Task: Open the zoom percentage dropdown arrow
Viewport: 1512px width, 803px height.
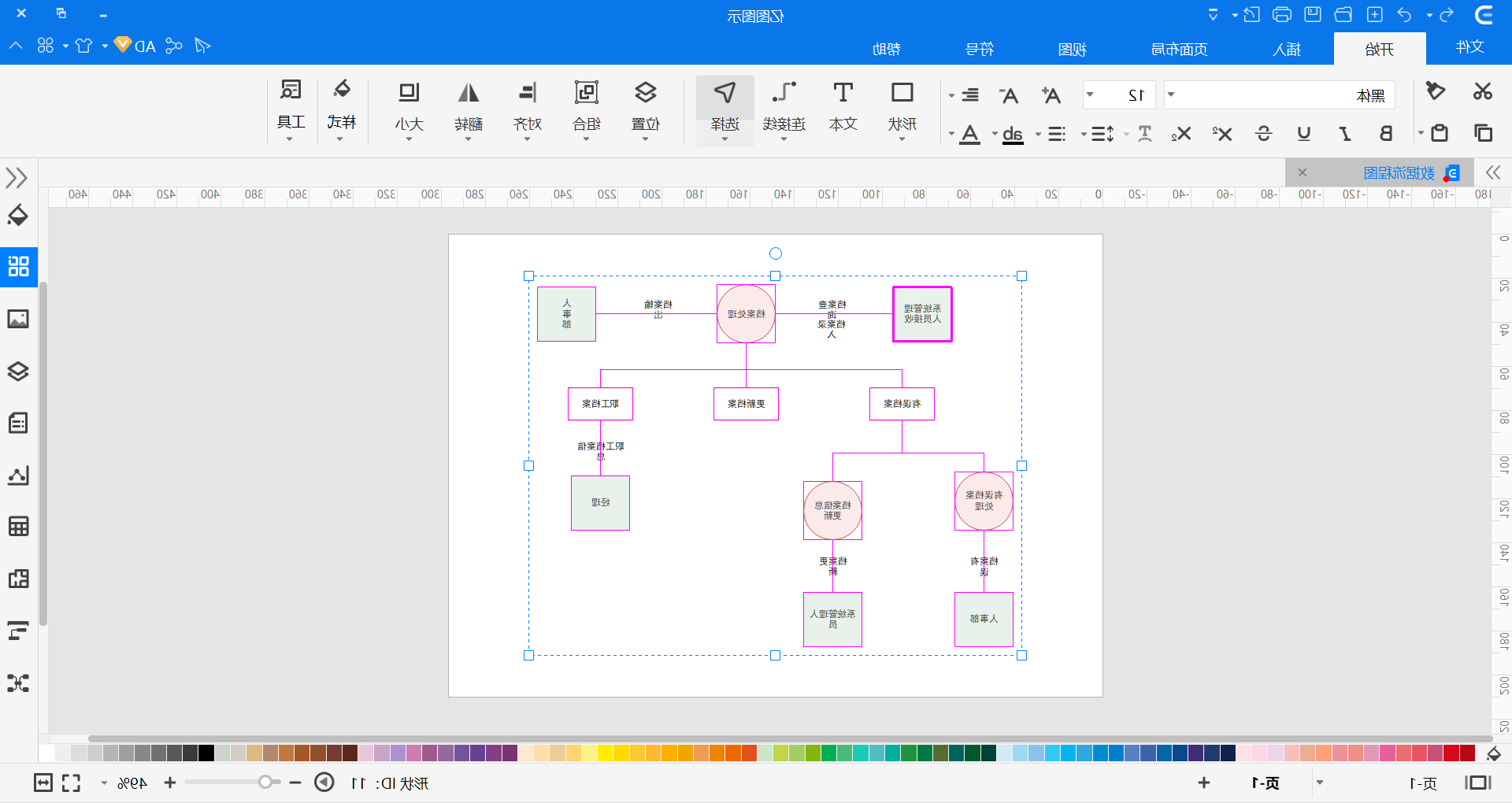Action: [x=104, y=783]
